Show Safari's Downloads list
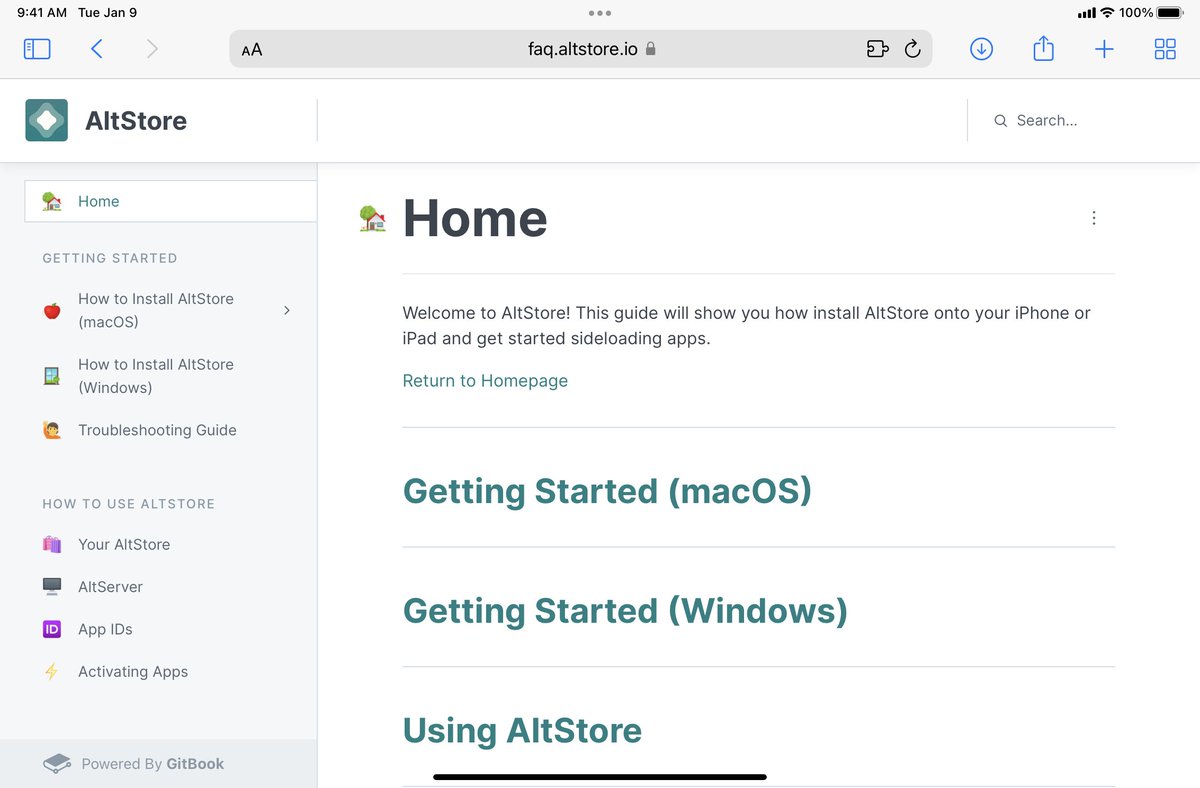The width and height of the screenshot is (1200, 788). (x=981, y=48)
